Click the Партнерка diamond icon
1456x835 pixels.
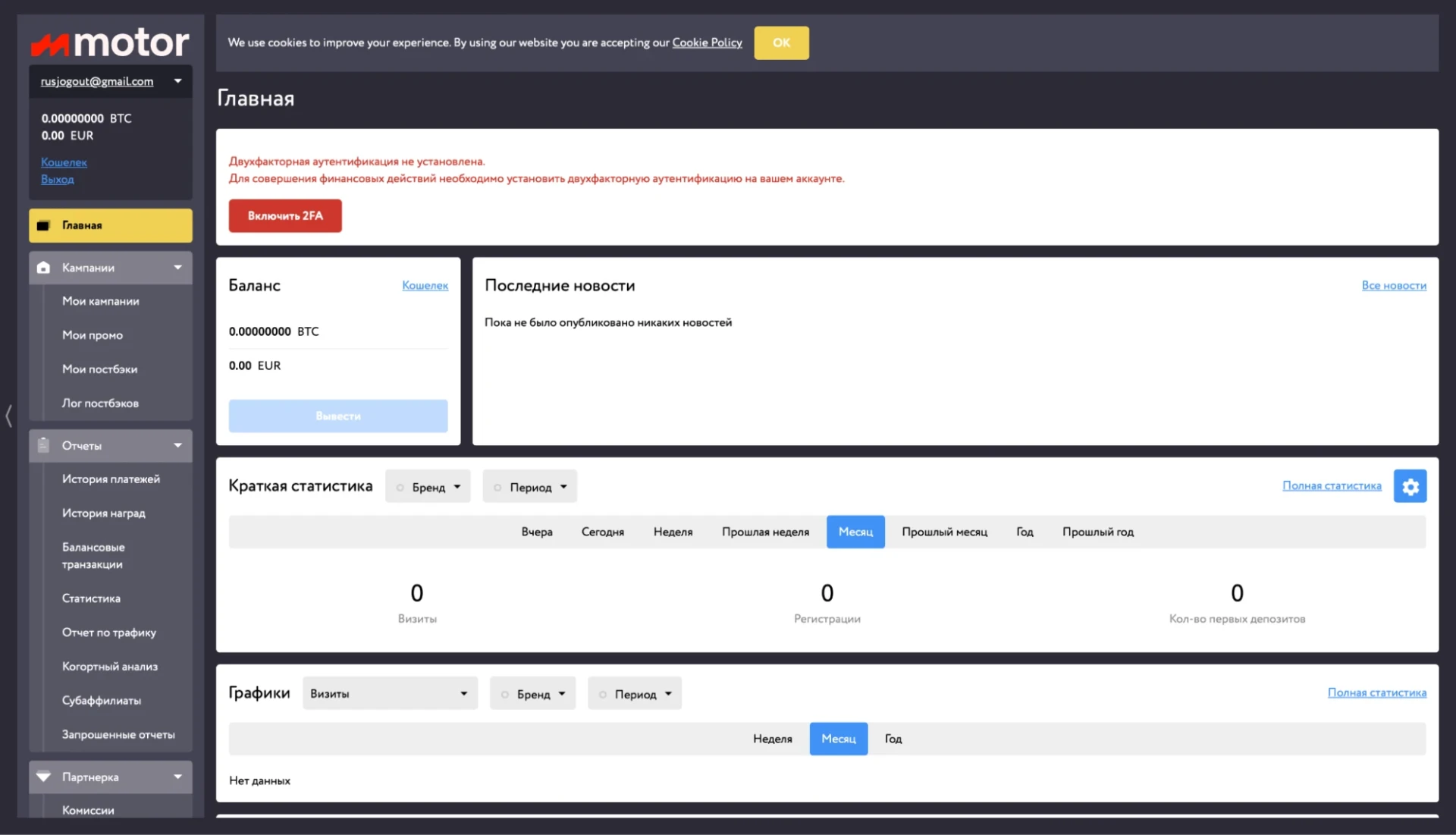pos(43,777)
